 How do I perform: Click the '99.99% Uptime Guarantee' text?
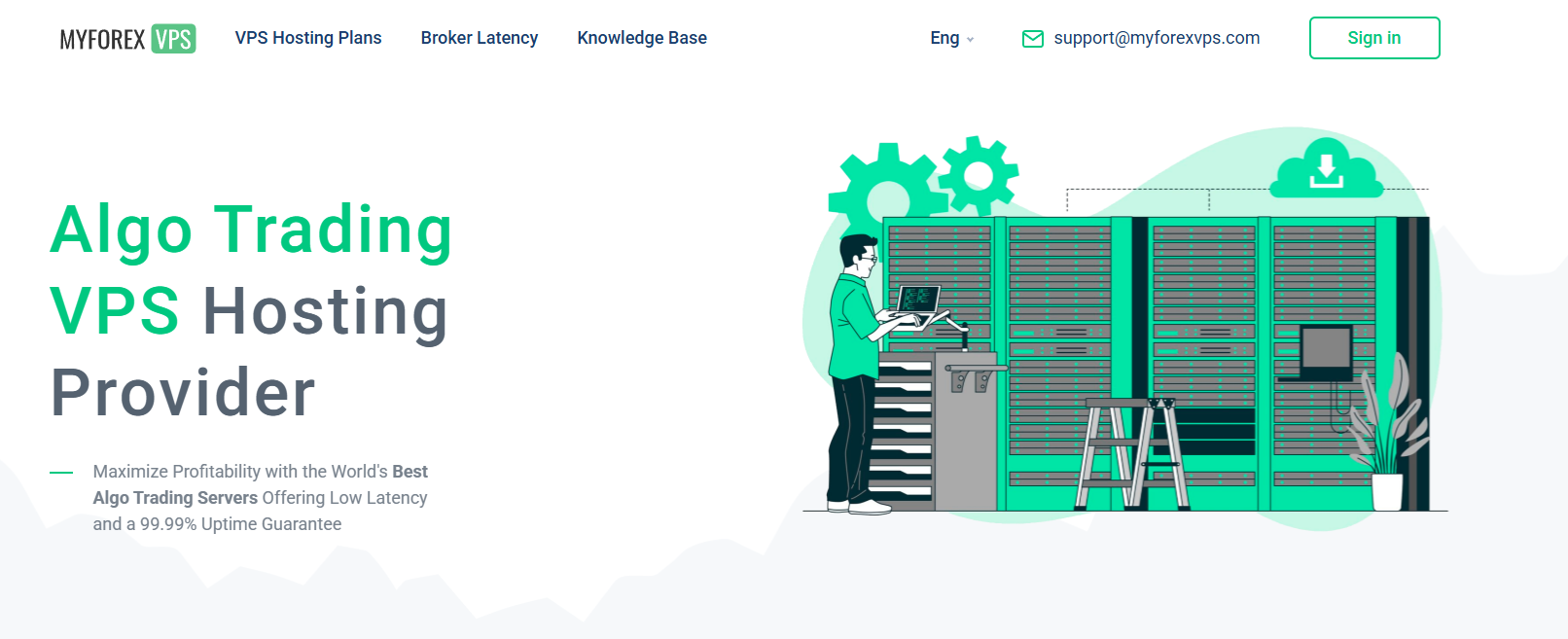[241, 524]
